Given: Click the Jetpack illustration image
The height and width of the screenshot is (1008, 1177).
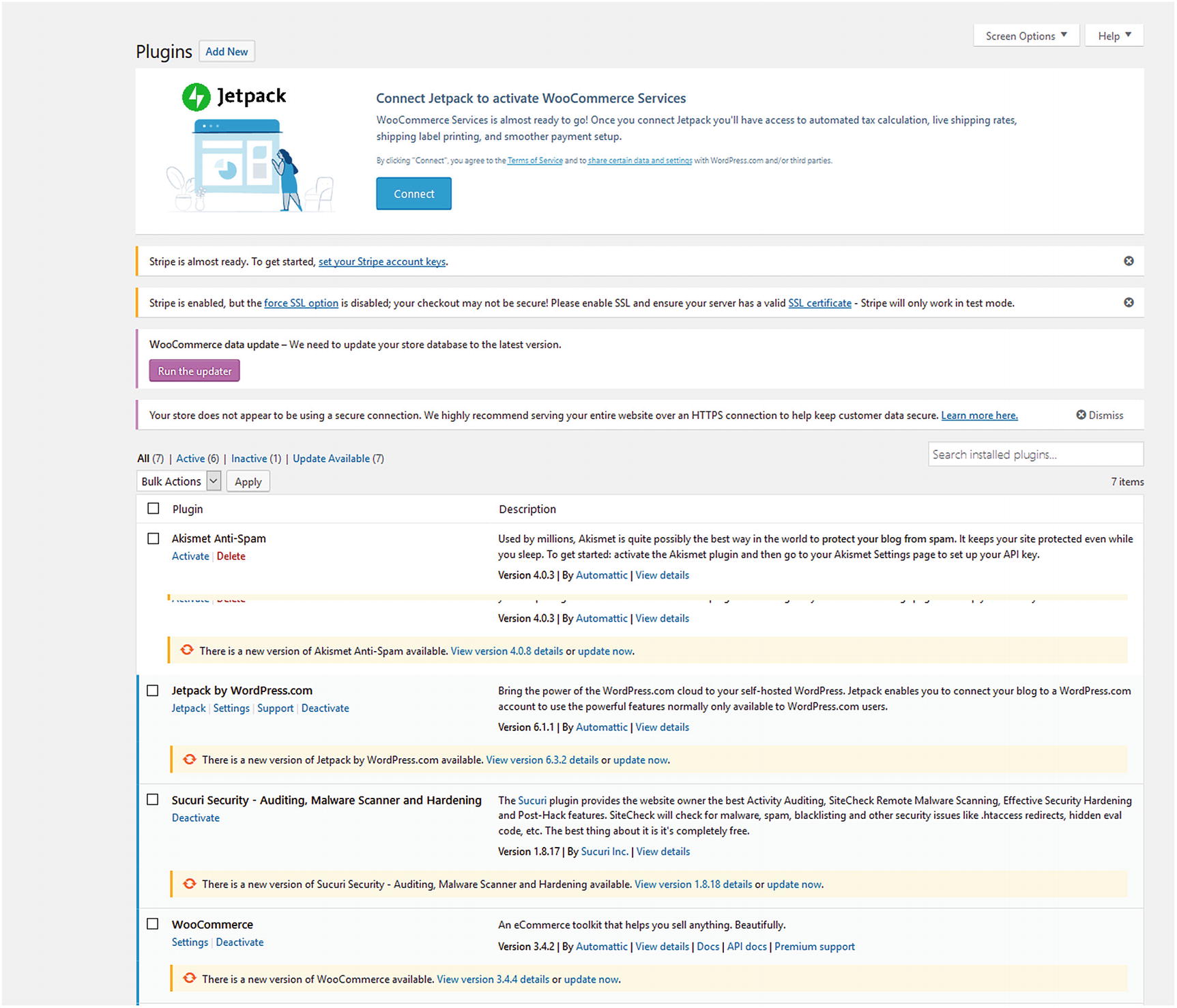Looking at the screenshot, I should coord(250,165).
